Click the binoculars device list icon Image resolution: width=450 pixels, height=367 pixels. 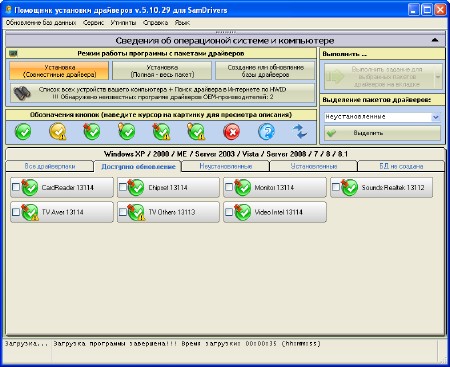(x=22, y=93)
